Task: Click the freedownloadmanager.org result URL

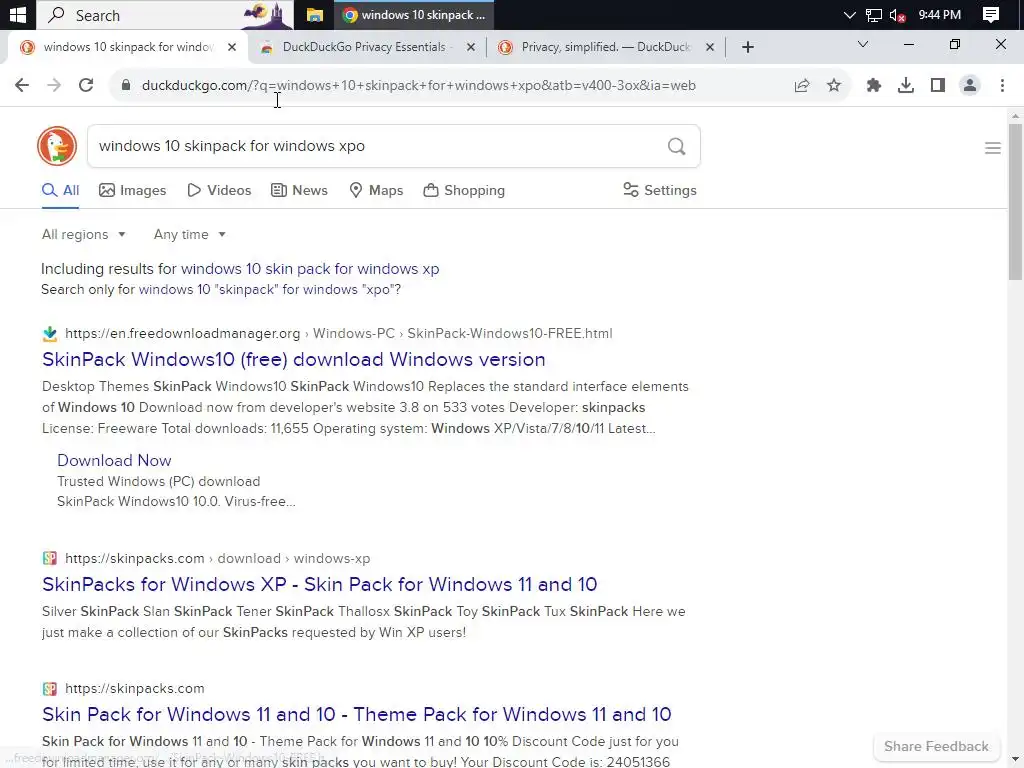Action: click(339, 333)
